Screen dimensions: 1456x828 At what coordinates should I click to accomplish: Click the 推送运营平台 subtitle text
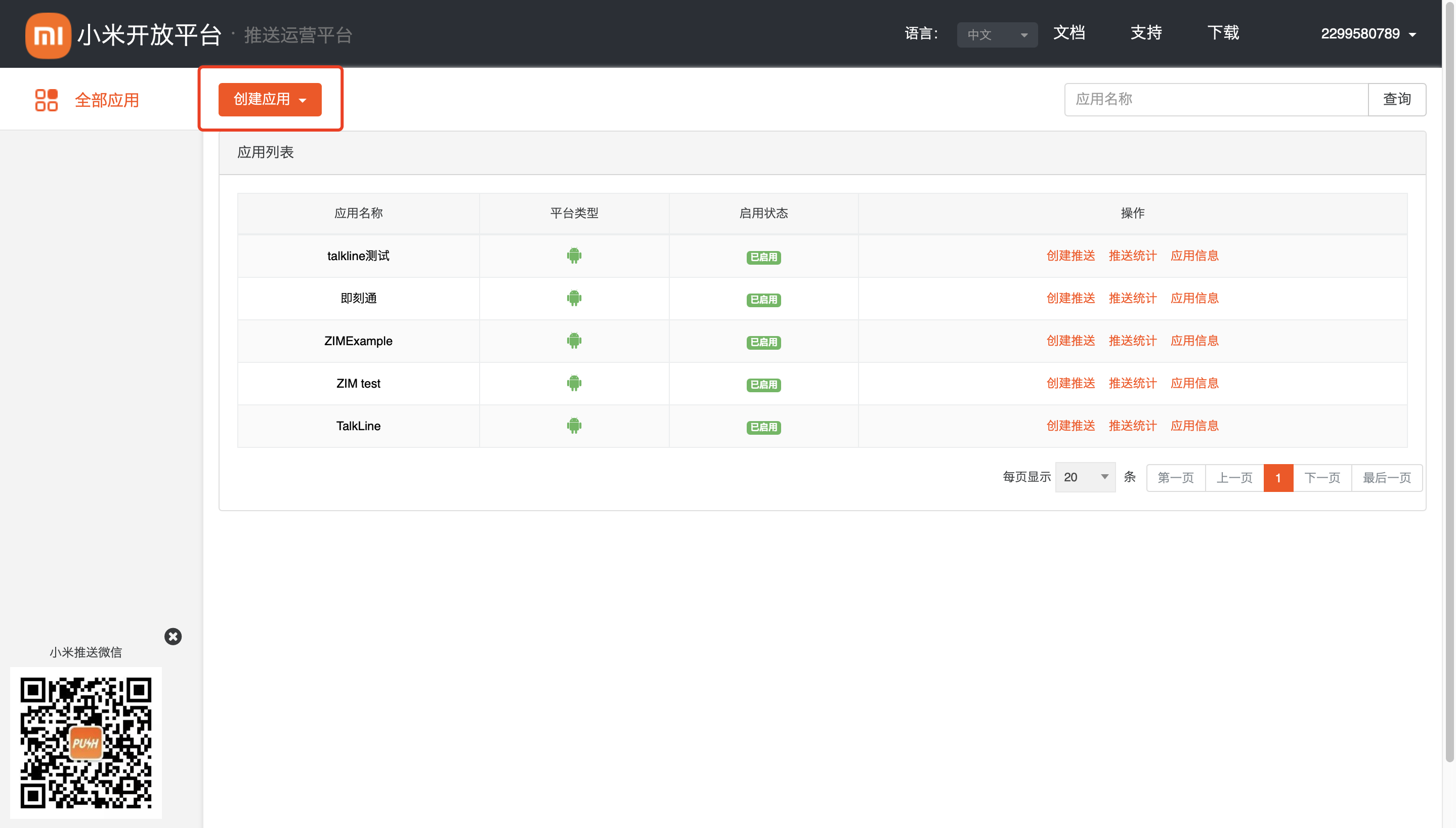tap(298, 35)
